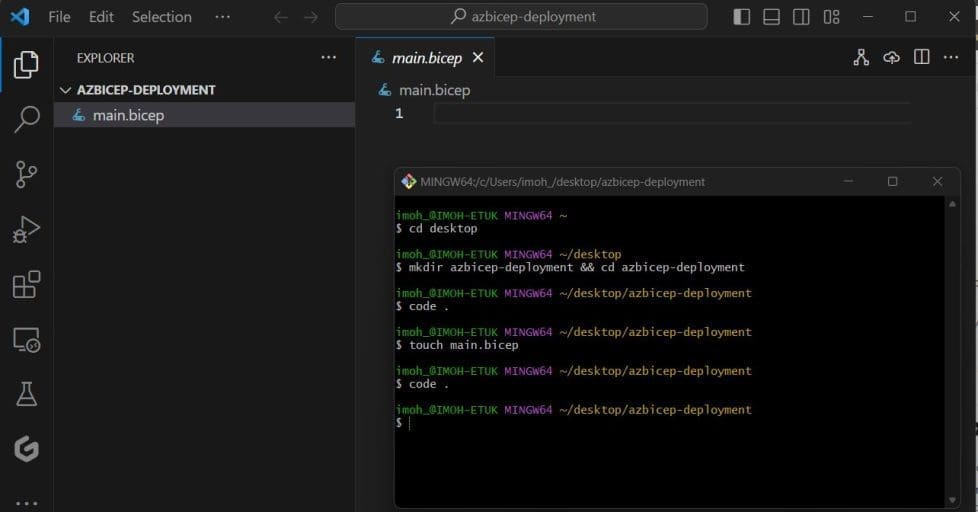Open the File menu
The image size is (978, 512).
59,17
